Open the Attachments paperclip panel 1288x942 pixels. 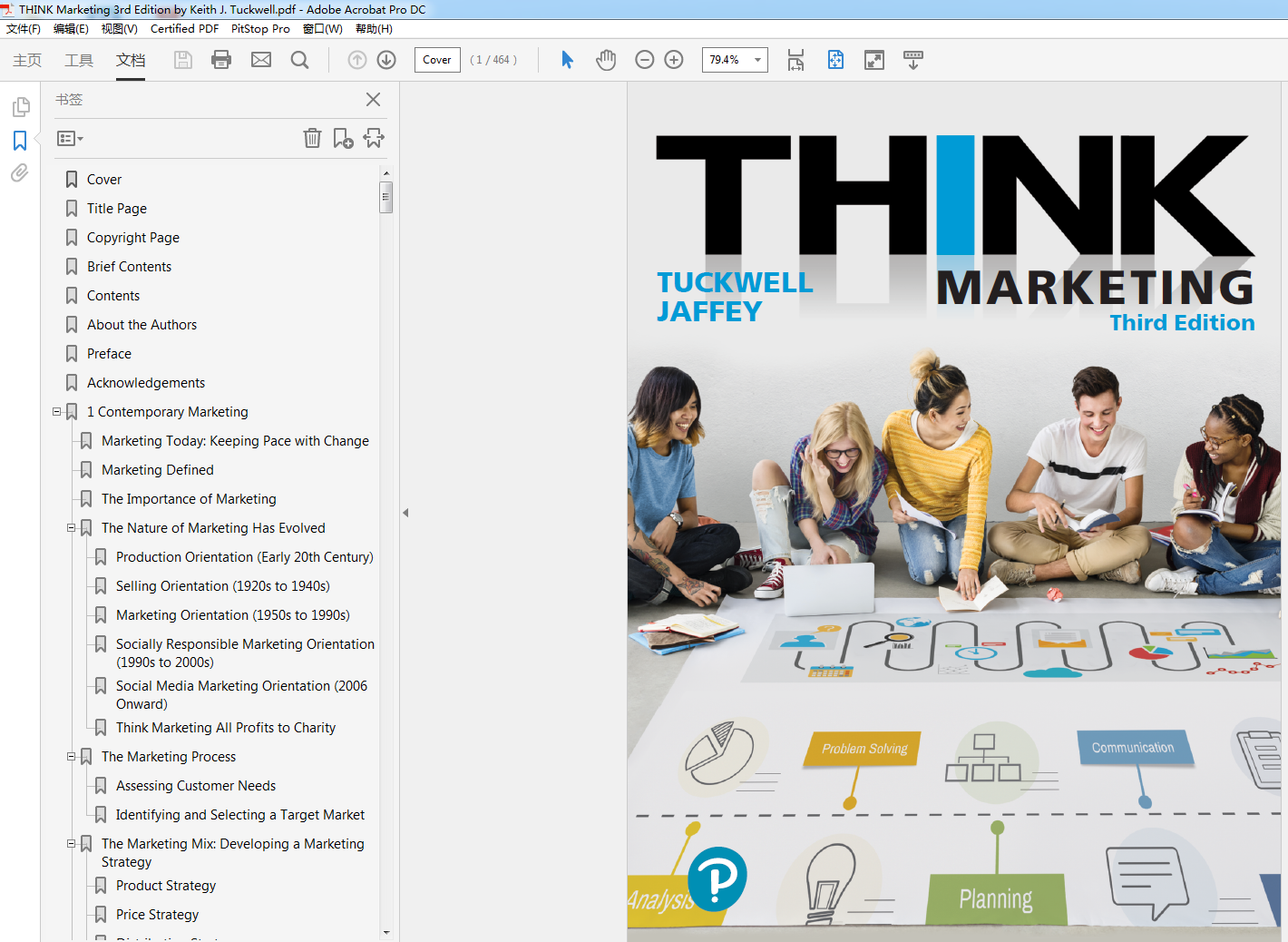[20, 172]
